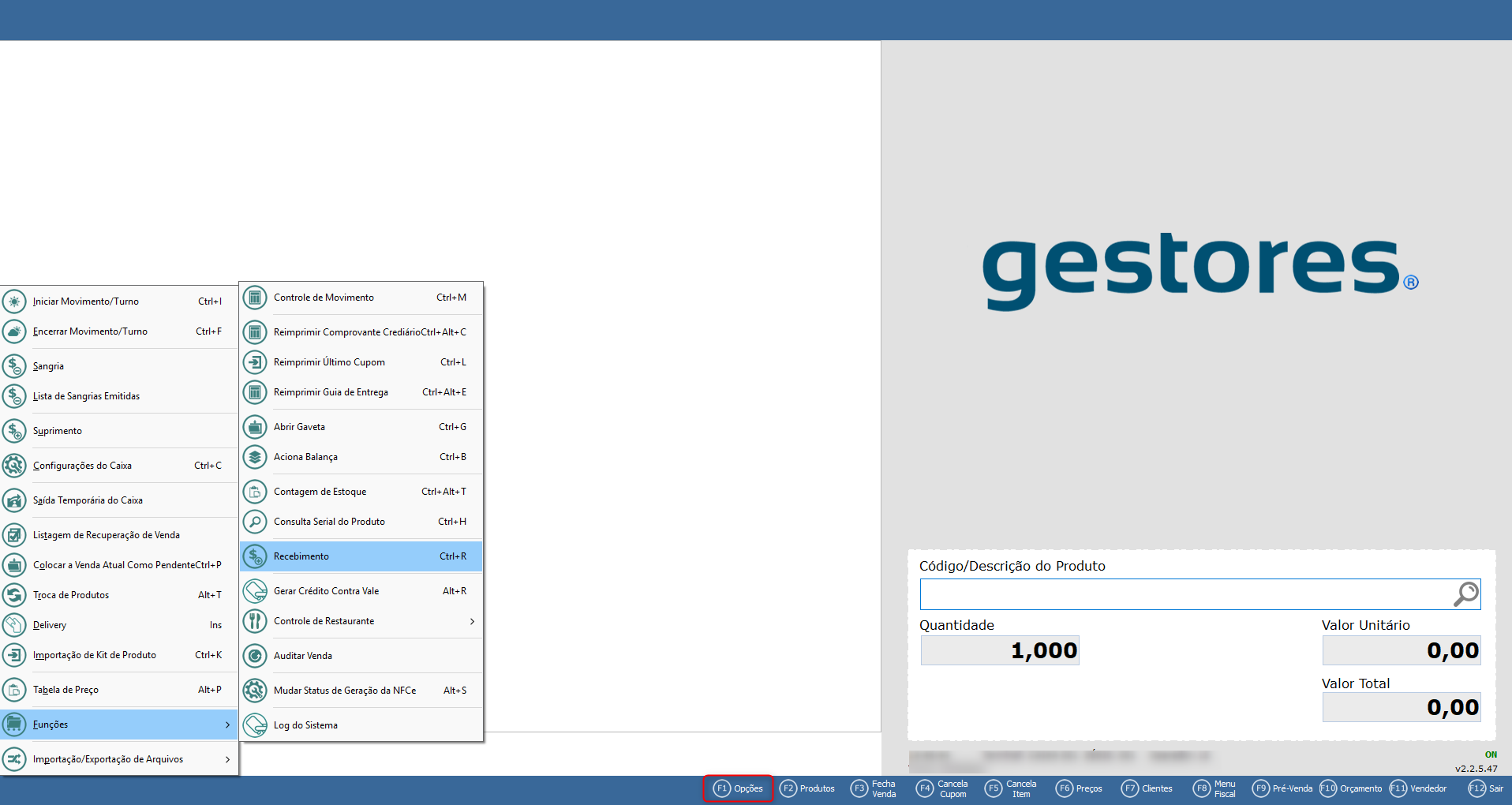Open F8 Menu Fiscal
Image resolution: width=1512 pixels, height=805 pixels.
(x=1214, y=788)
